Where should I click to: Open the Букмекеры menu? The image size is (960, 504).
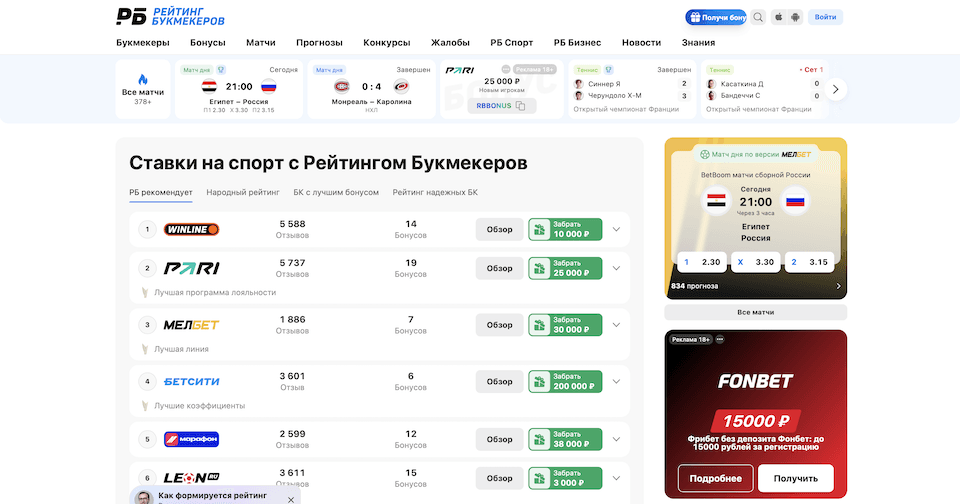143,43
